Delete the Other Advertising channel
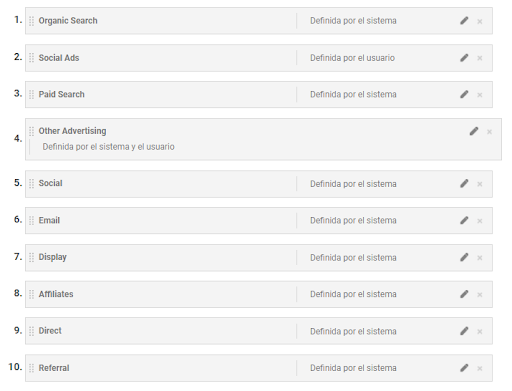This screenshot has height=391, width=512. point(489,132)
